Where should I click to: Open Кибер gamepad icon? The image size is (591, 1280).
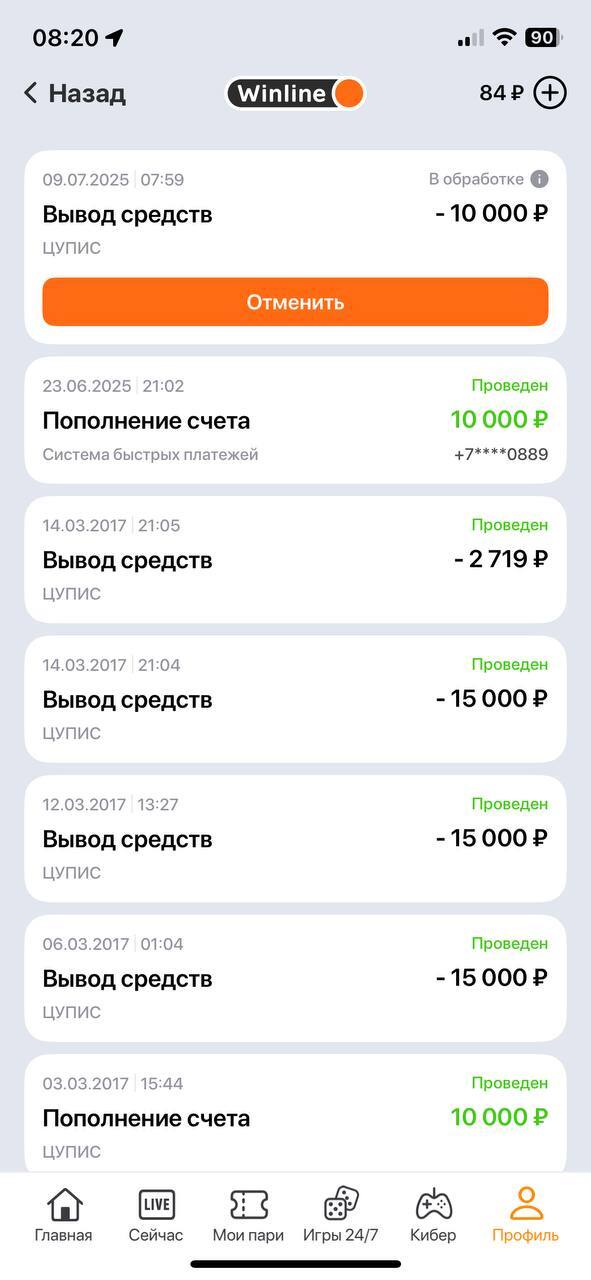click(x=433, y=1204)
